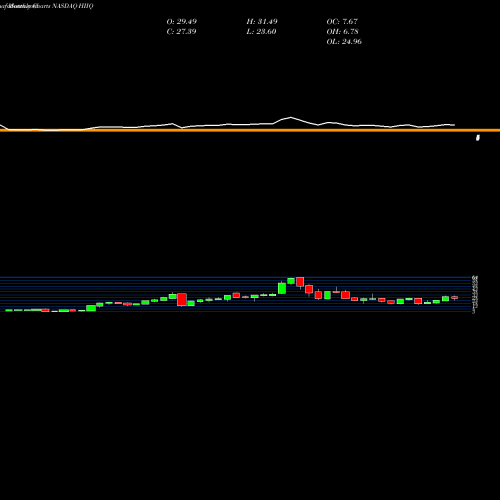Select the close value C: 27.39
Screen dimensions: 500x500
click(181, 32)
